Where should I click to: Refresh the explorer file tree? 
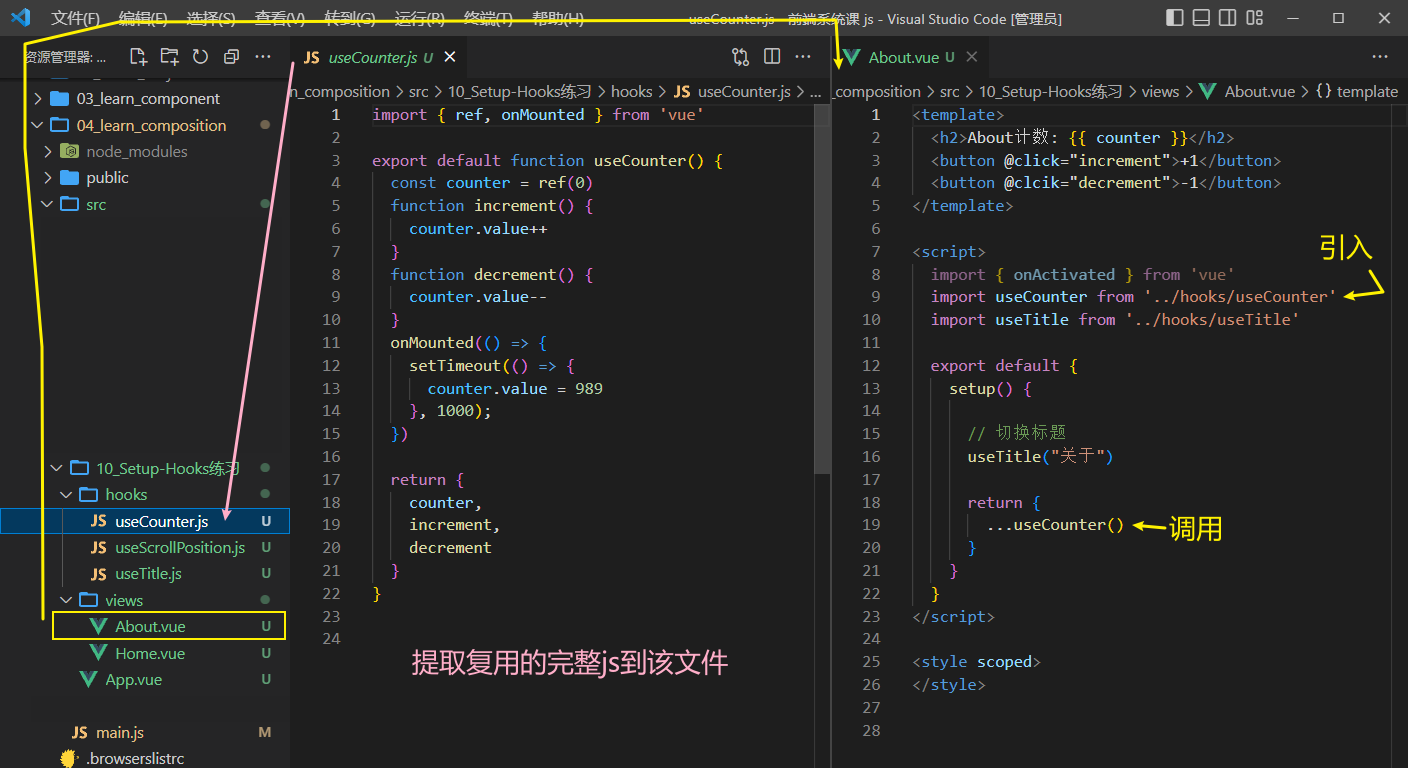tap(200, 57)
